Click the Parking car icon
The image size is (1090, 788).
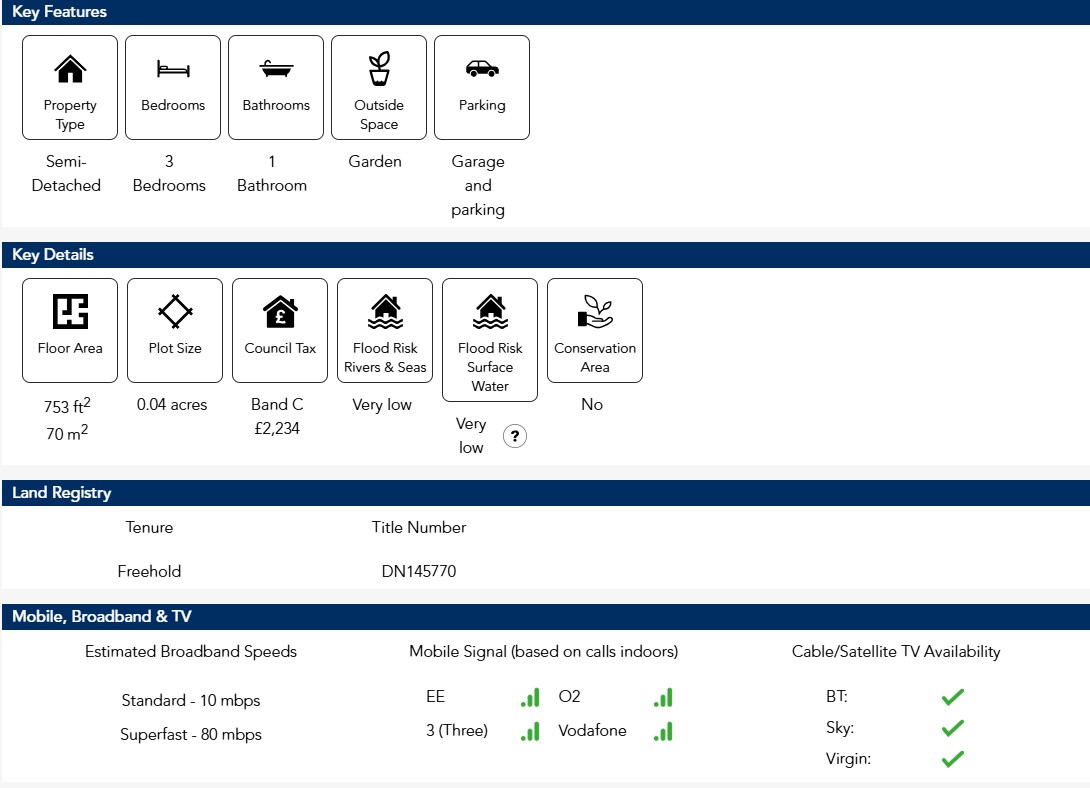[482, 69]
